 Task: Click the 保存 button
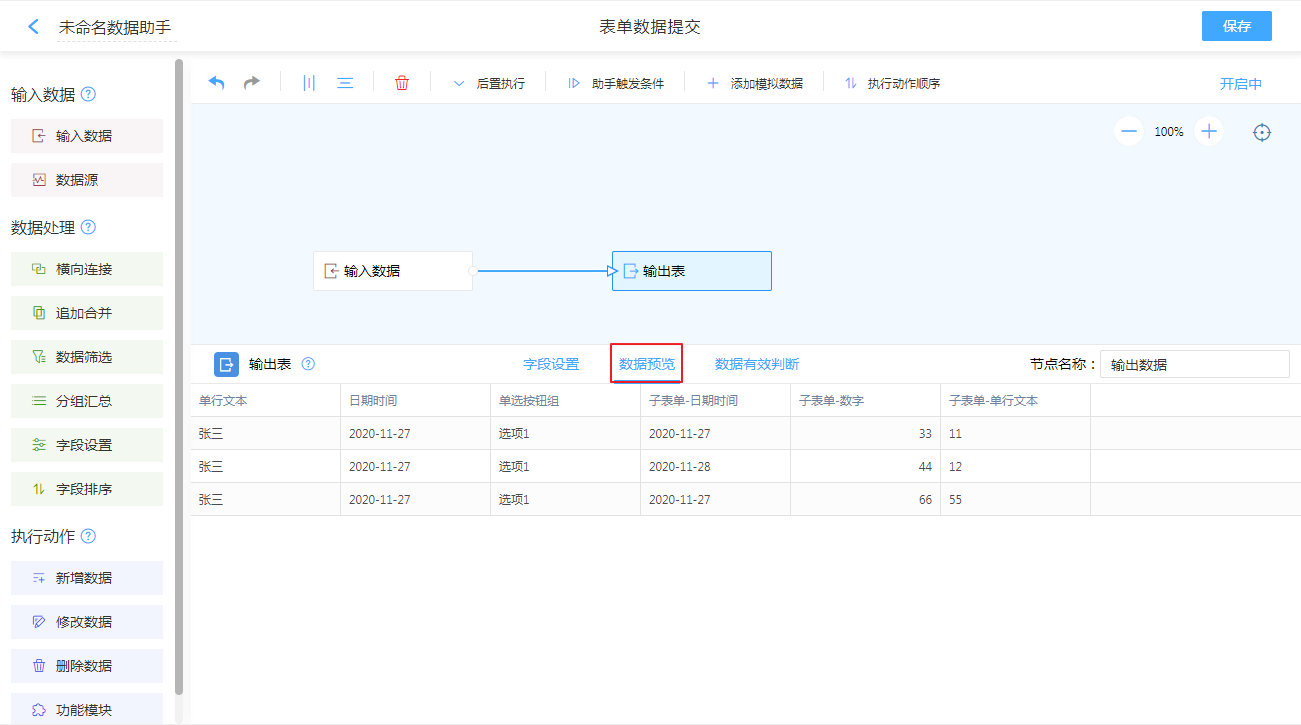click(x=1236, y=26)
